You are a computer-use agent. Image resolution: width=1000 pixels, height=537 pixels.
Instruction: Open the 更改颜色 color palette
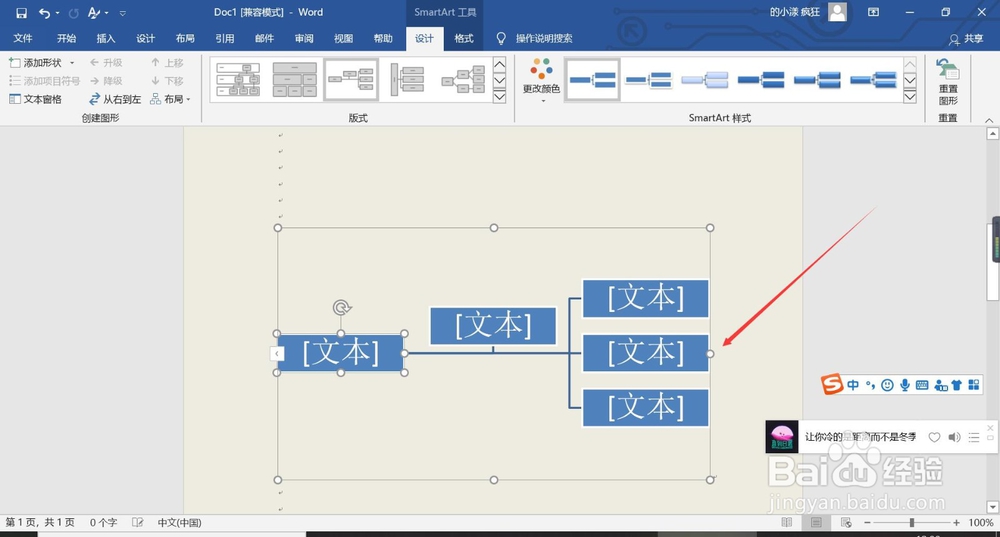541,80
